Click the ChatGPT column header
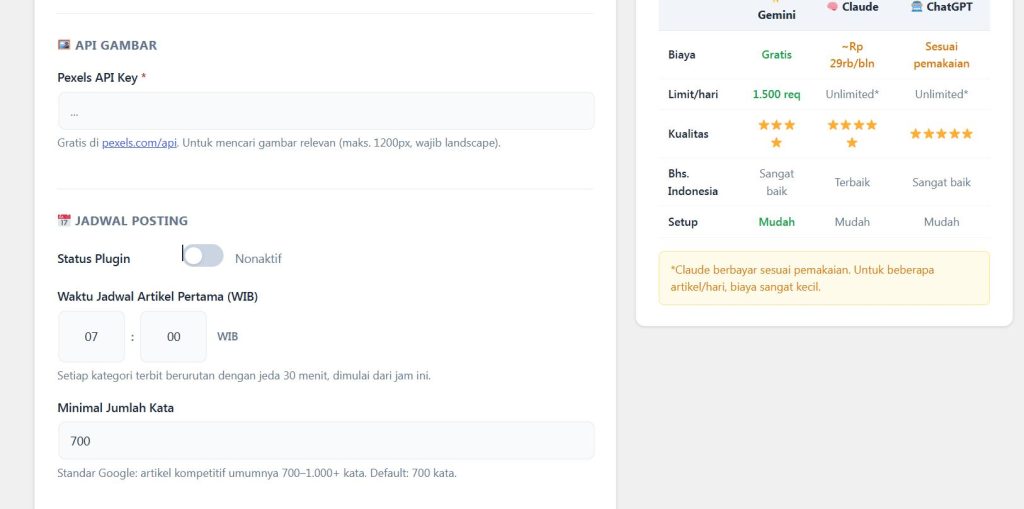The width and height of the screenshot is (1024, 509). (941, 7)
